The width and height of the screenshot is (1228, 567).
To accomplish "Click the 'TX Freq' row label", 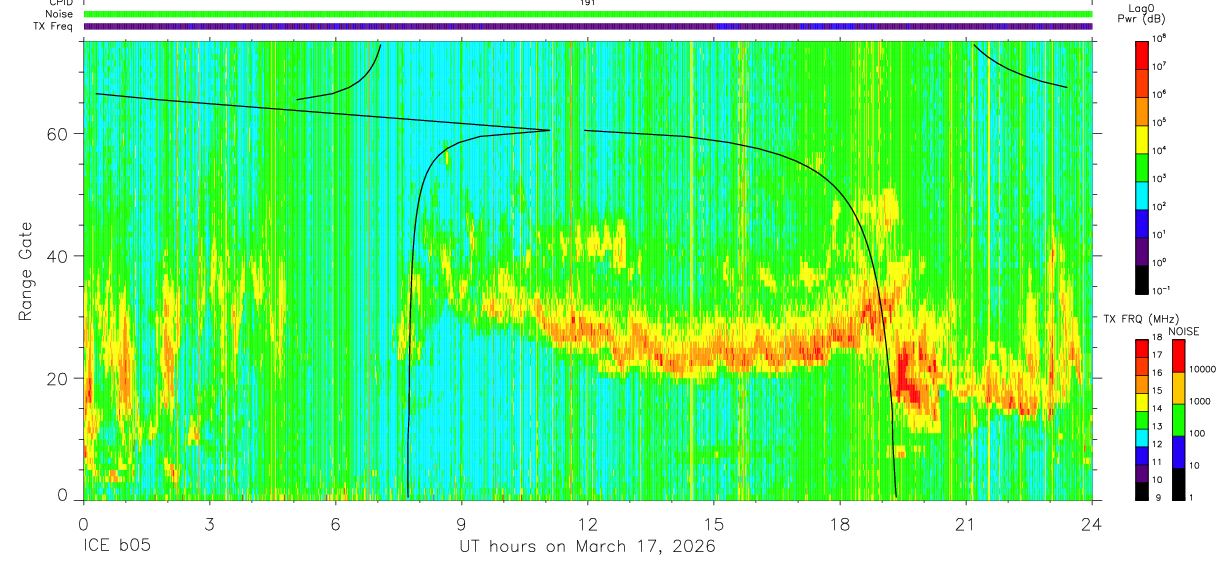I will pos(54,26).
